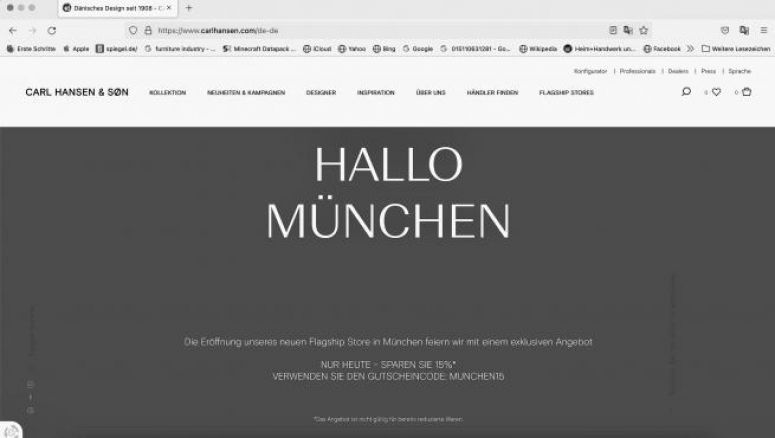Viewport: 775px width, 438px height.
Task: Open the Kollektion navigation menu
Action: point(167,92)
